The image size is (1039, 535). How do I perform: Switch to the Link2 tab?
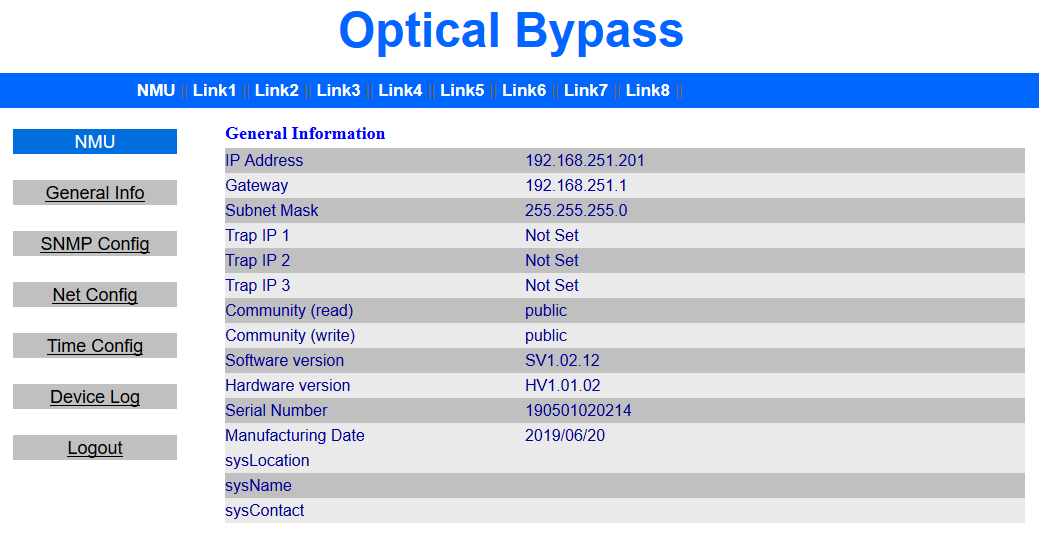[276, 90]
